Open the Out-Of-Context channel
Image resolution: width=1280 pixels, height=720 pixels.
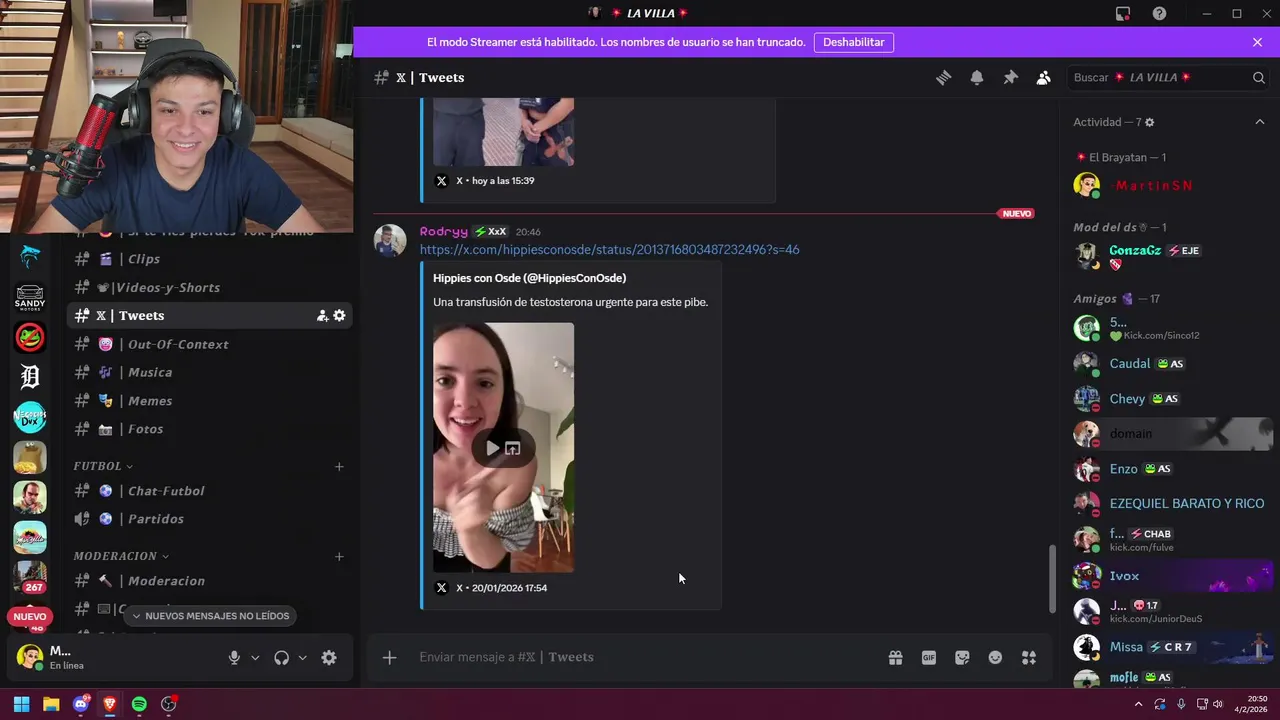tap(210, 344)
